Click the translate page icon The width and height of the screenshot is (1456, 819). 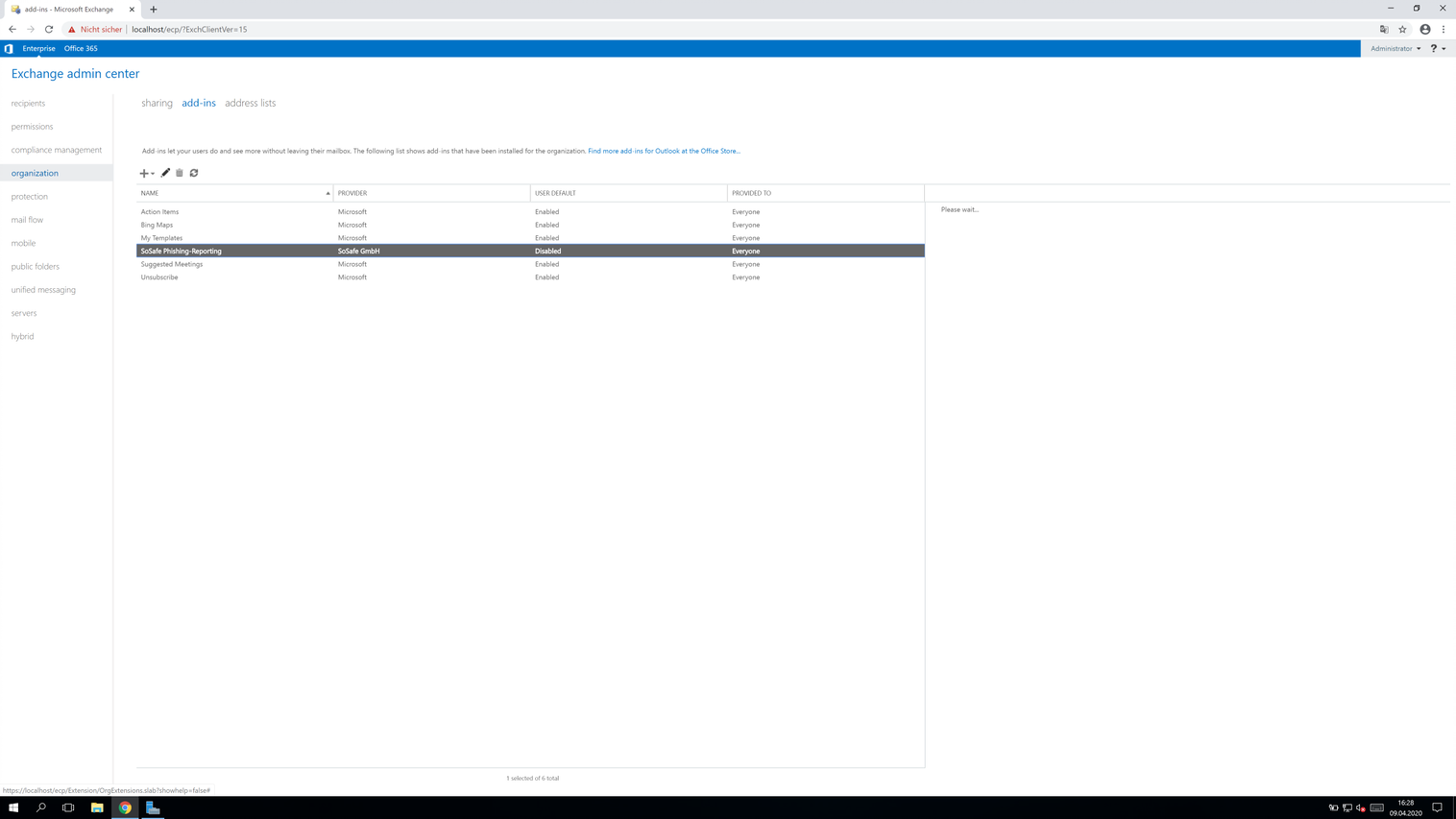[1384, 30]
